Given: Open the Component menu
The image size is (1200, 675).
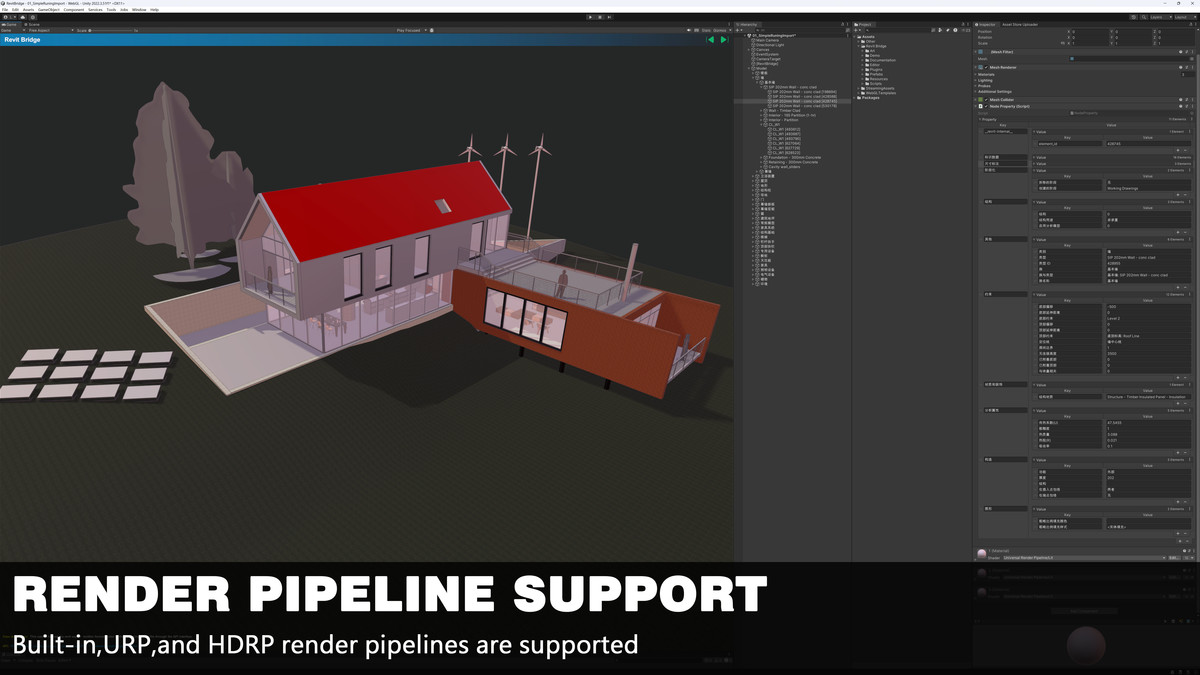Looking at the screenshot, I should coord(74,9).
